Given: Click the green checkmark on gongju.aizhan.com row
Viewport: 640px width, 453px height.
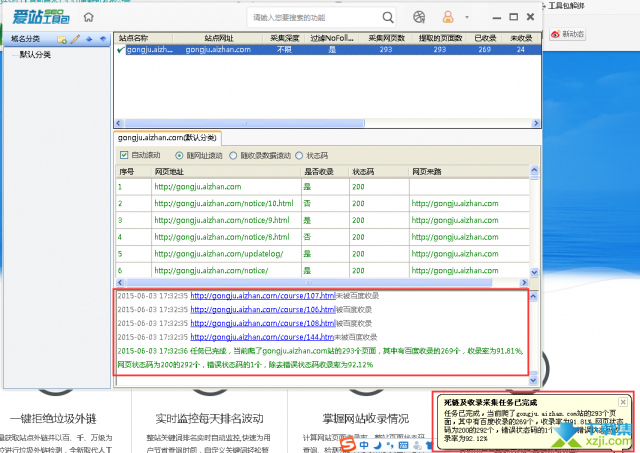Looking at the screenshot, I should [120, 50].
